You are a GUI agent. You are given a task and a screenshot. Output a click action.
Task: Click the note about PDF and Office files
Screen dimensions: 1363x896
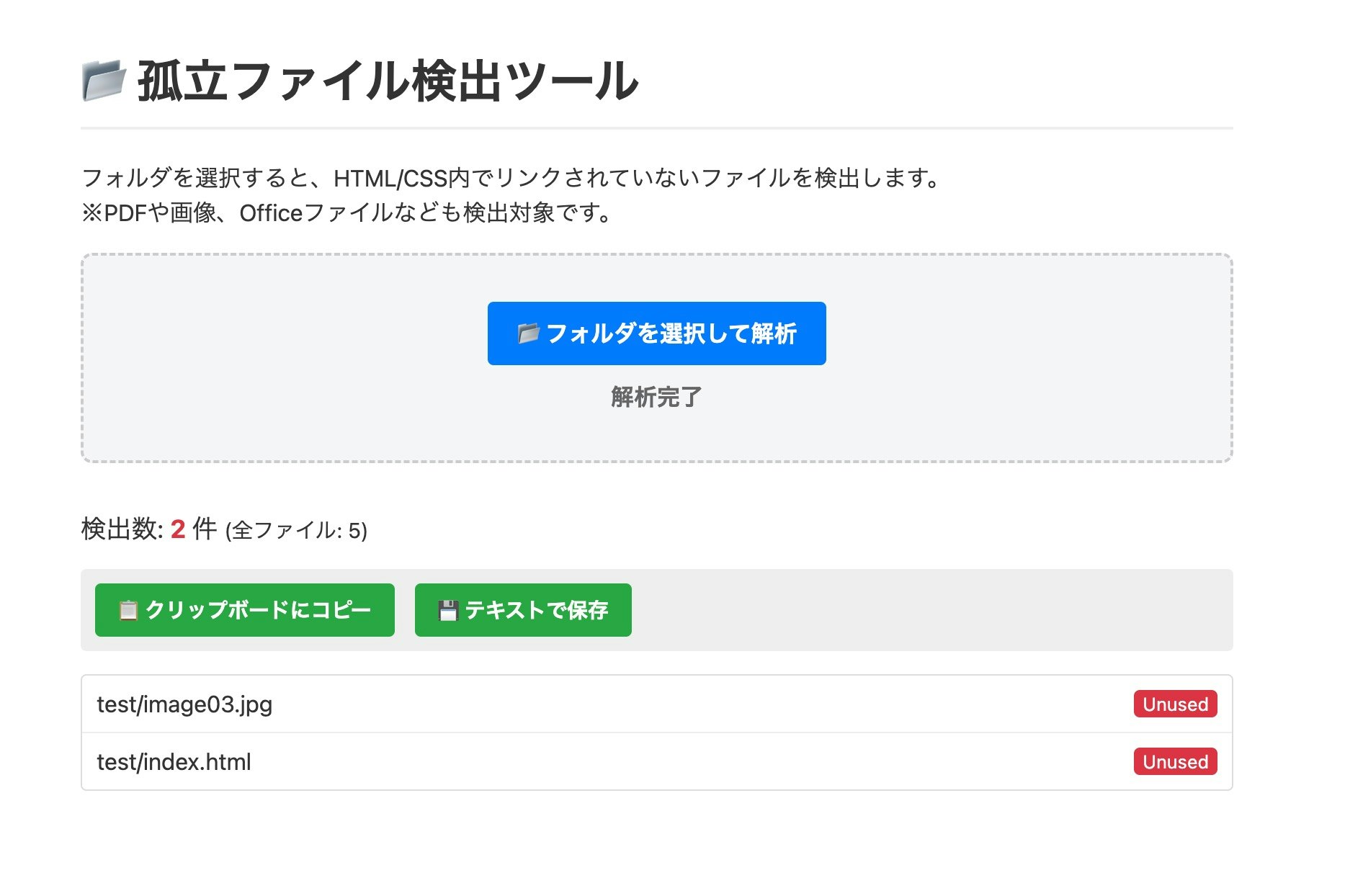(x=347, y=213)
